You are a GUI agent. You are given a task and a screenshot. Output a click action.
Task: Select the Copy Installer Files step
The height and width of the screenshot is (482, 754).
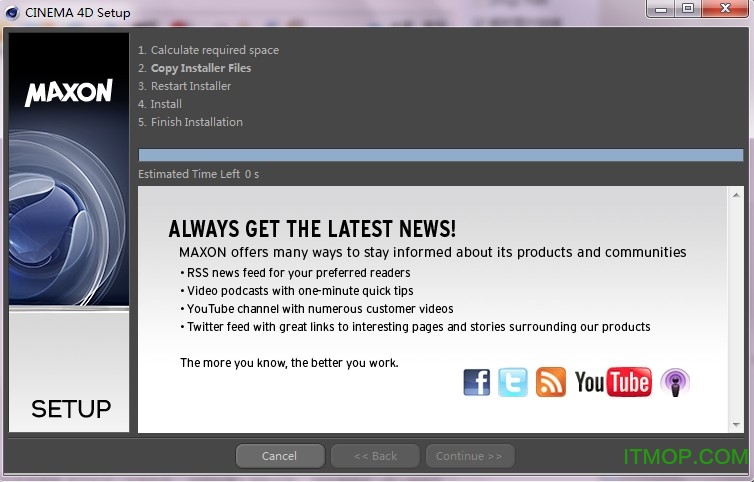200,68
